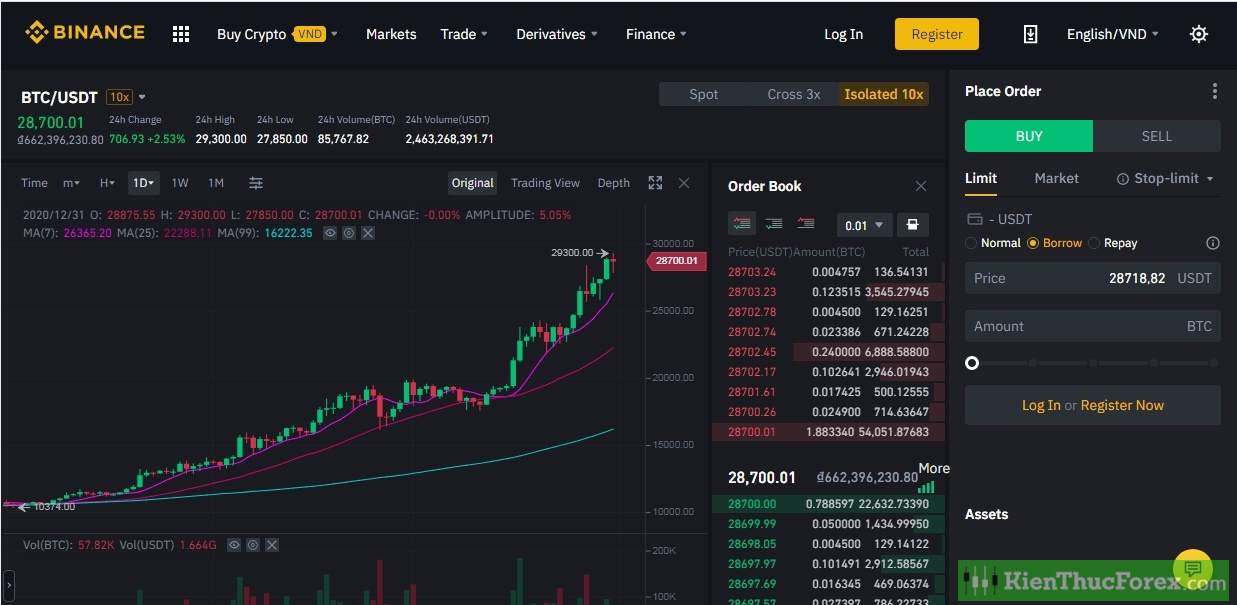Click Log In in top header
Screen dimensions: 1237x605
tap(843, 34)
